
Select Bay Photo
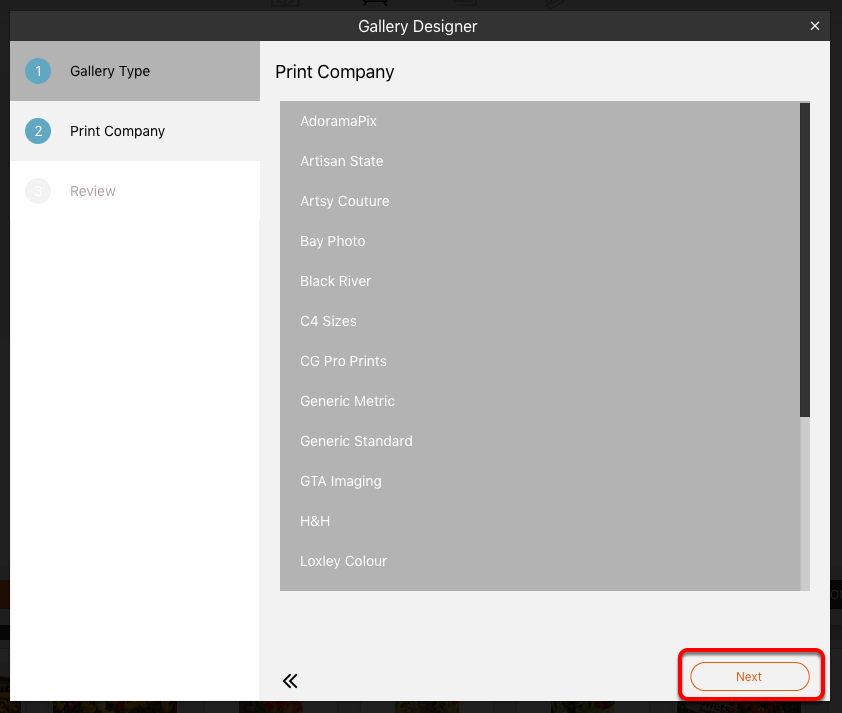(540, 241)
